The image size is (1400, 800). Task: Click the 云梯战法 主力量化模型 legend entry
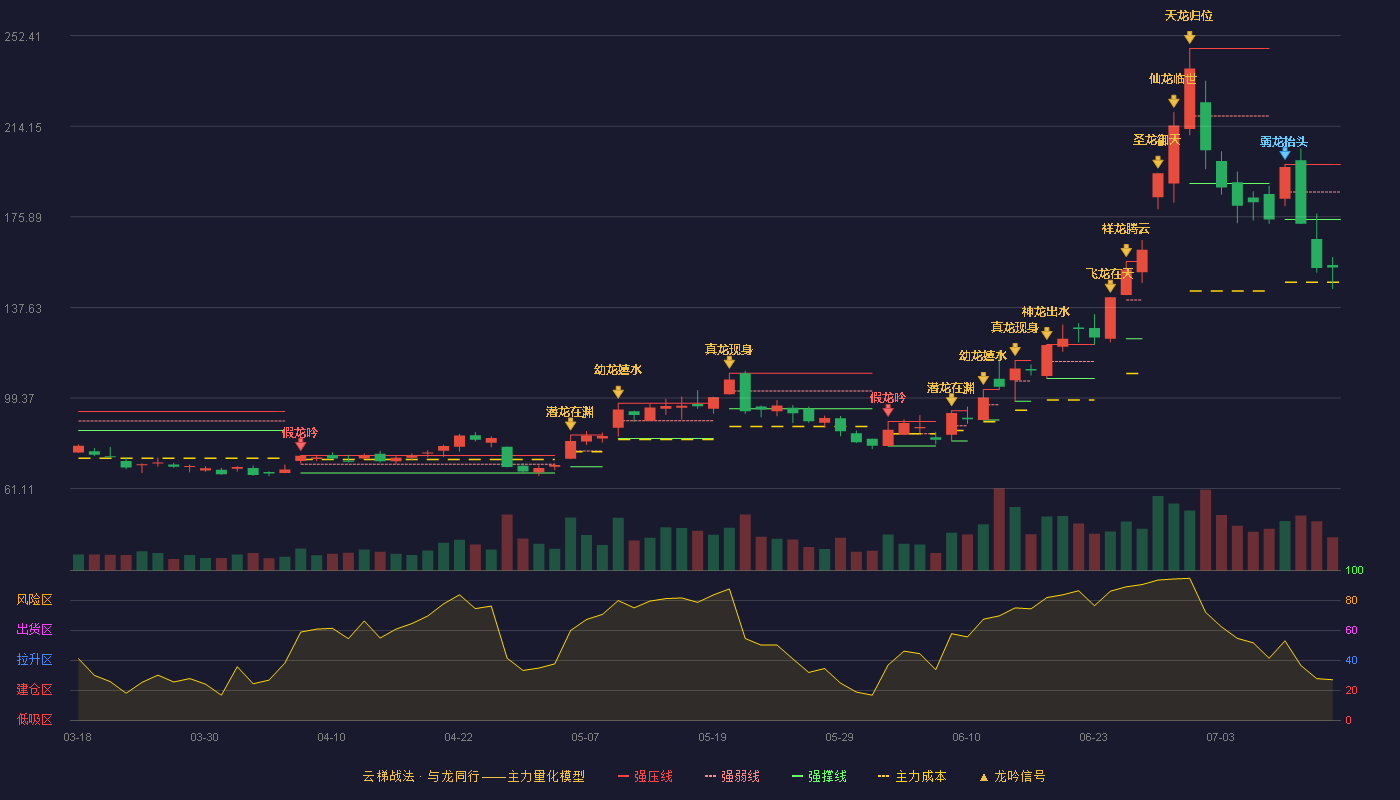[473, 776]
